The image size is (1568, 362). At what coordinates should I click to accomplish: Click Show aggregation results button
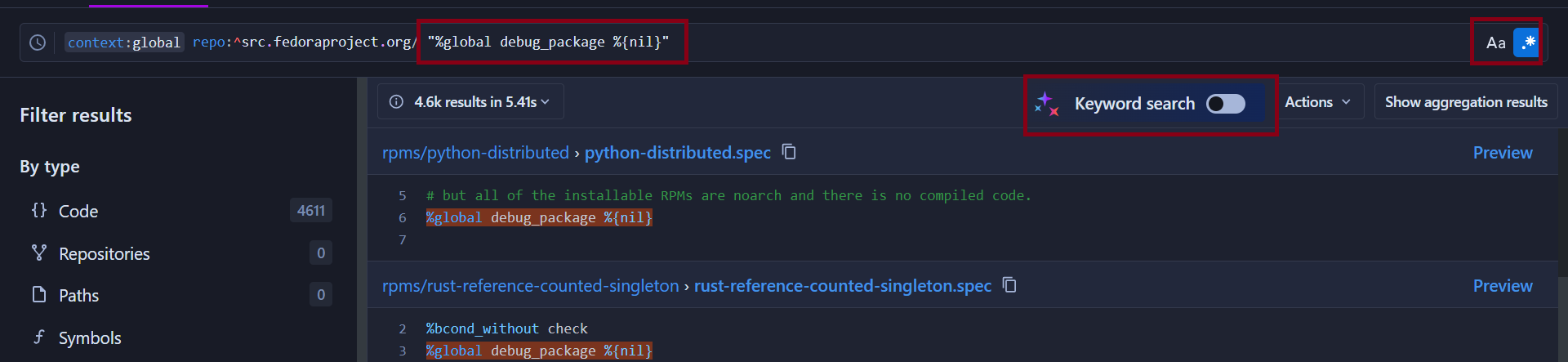point(1465,102)
